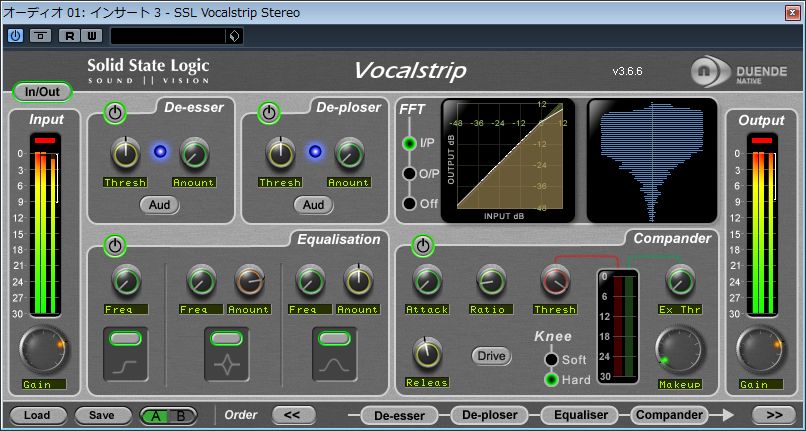Click the second EQ band Freq knob
Viewport: 806px width, 431px height.
tap(202, 280)
